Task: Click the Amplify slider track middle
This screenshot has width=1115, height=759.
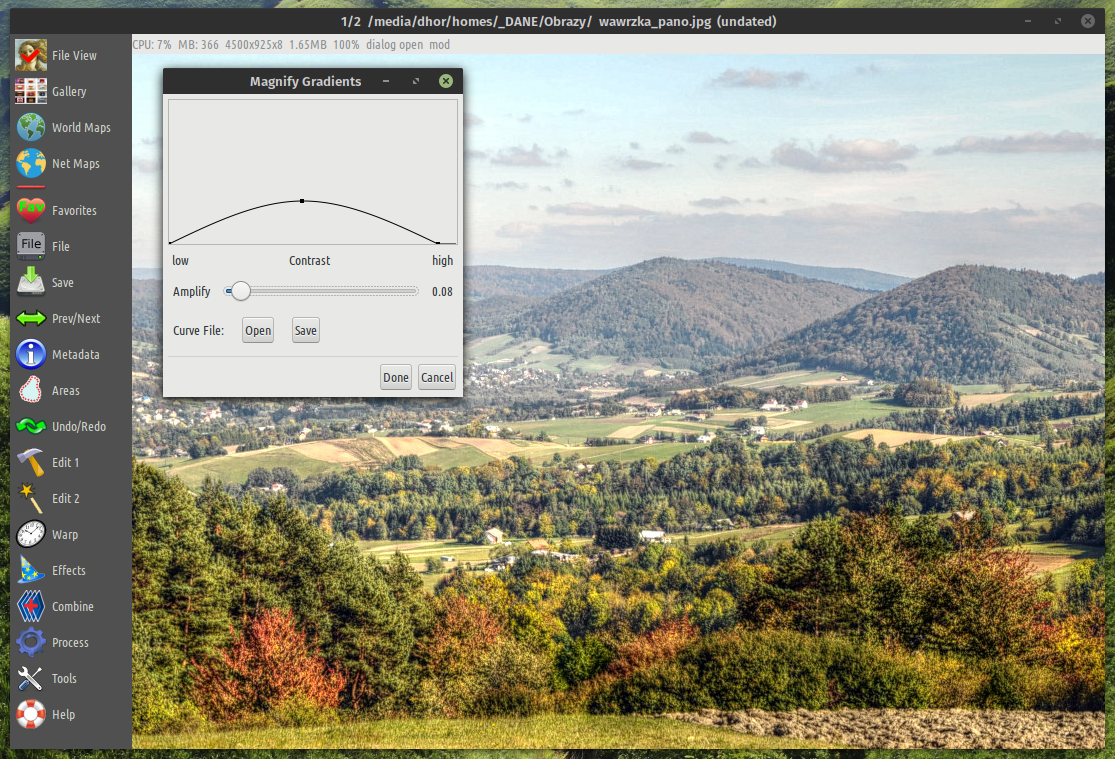Action: pos(321,291)
